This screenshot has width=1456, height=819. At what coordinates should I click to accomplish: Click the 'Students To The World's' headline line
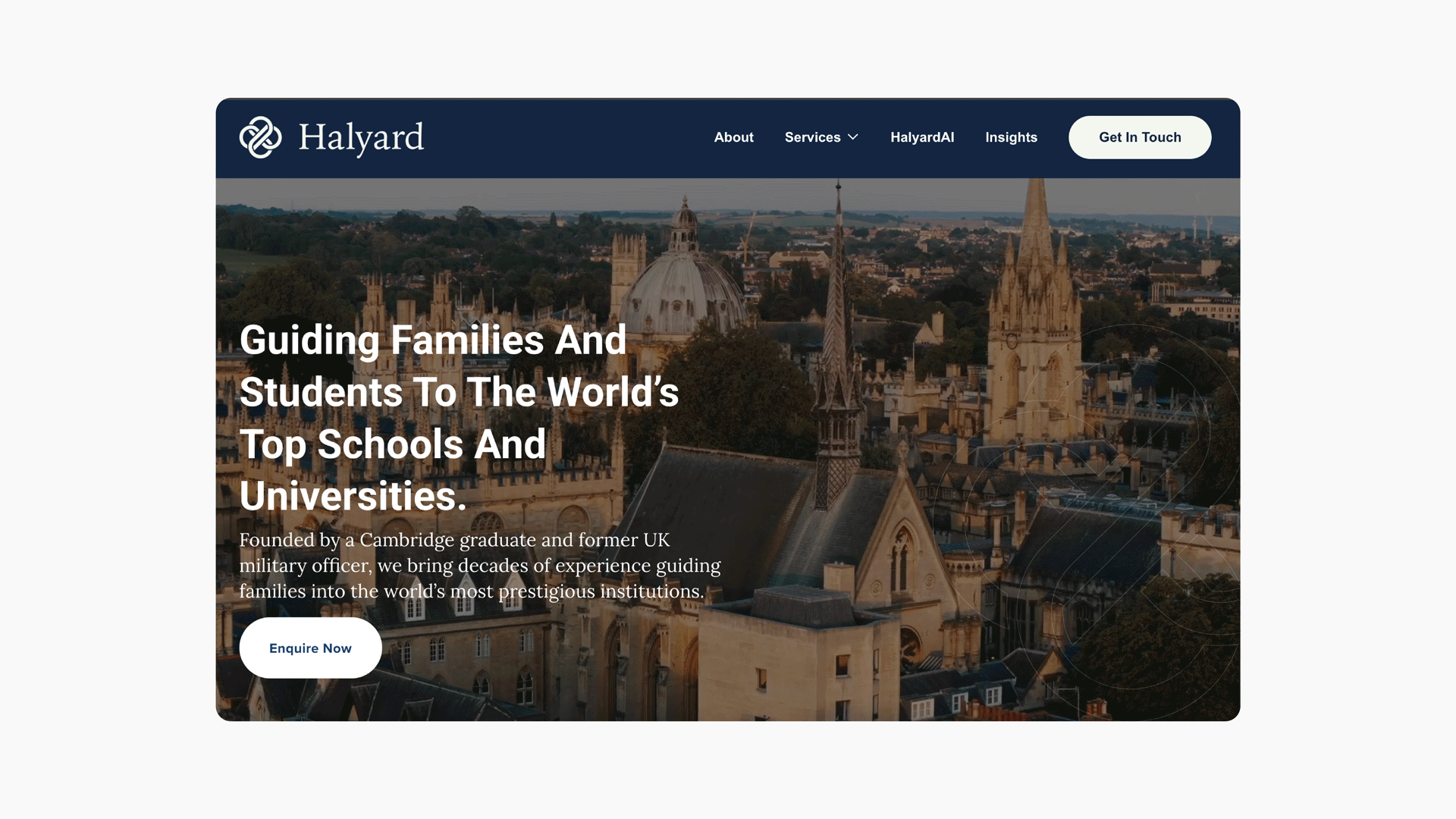click(459, 392)
